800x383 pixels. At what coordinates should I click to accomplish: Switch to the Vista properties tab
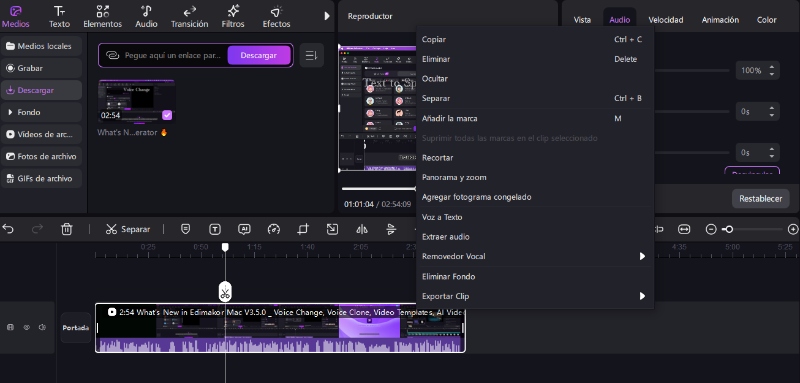(x=582, y=20)
